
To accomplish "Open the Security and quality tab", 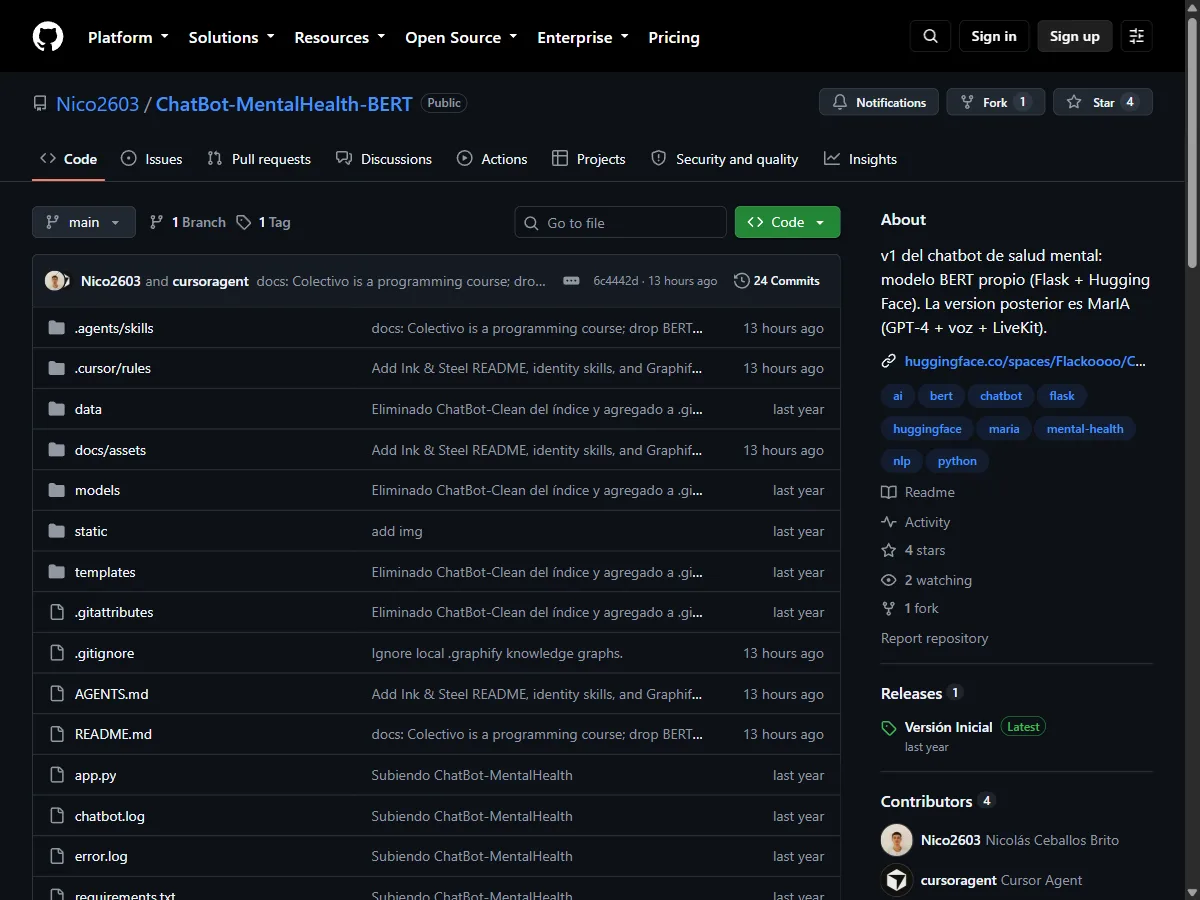I will coord(725,159).
